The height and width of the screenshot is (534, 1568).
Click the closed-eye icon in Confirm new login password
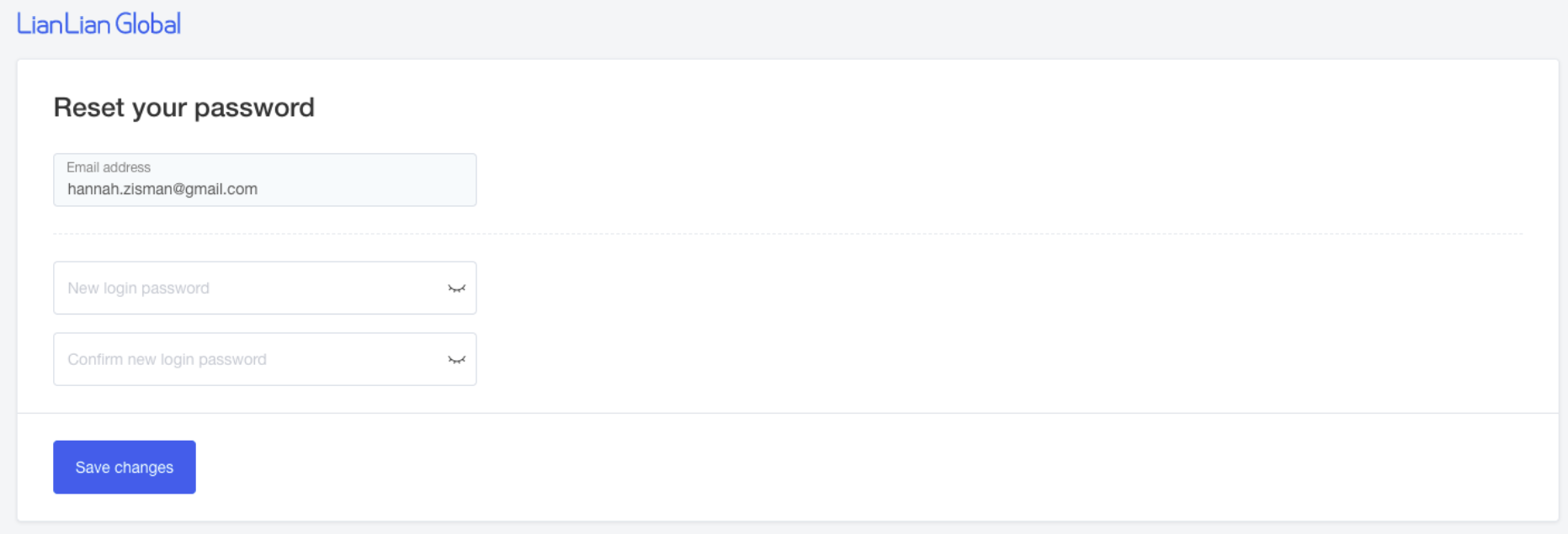click(456, 360)
